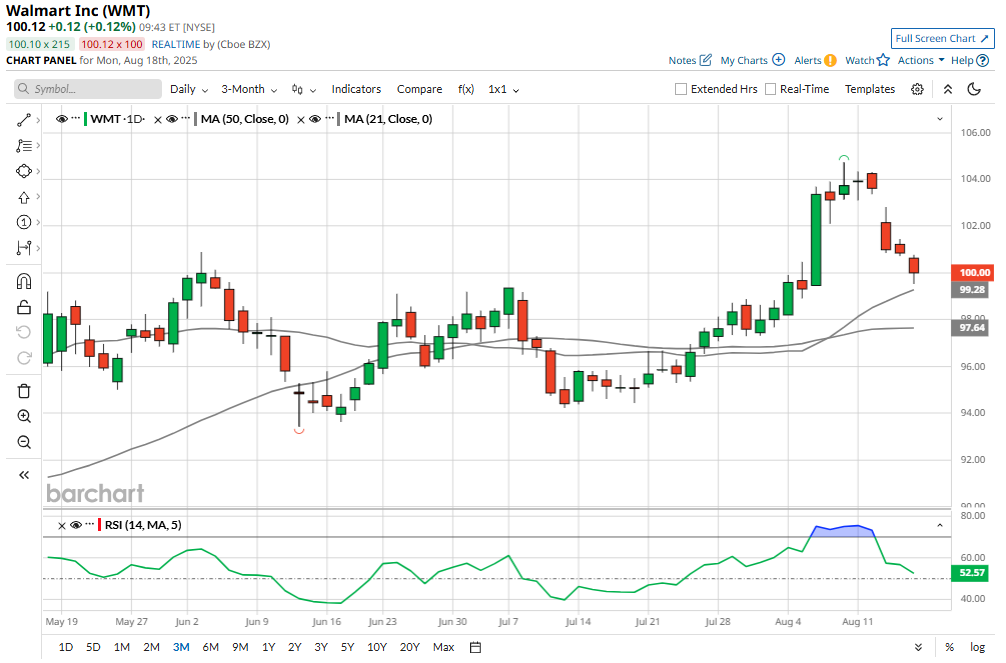
Task: Open the My Charts link
Action: [x=744, y=60]
